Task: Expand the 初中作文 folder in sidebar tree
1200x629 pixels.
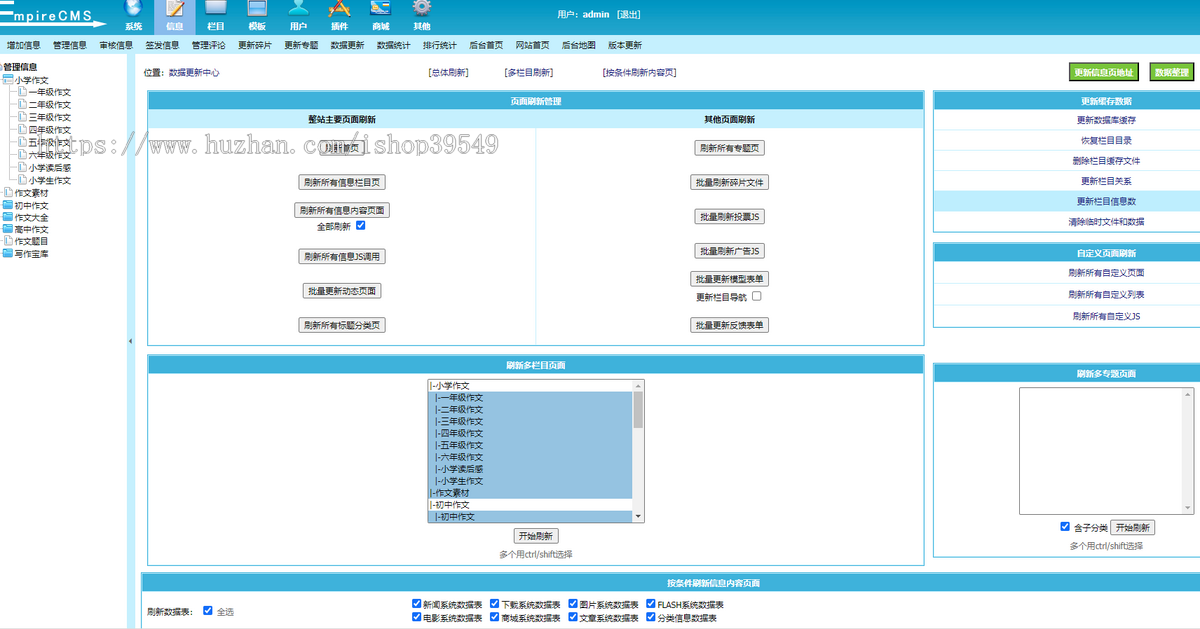Action: tap(8, 205)
